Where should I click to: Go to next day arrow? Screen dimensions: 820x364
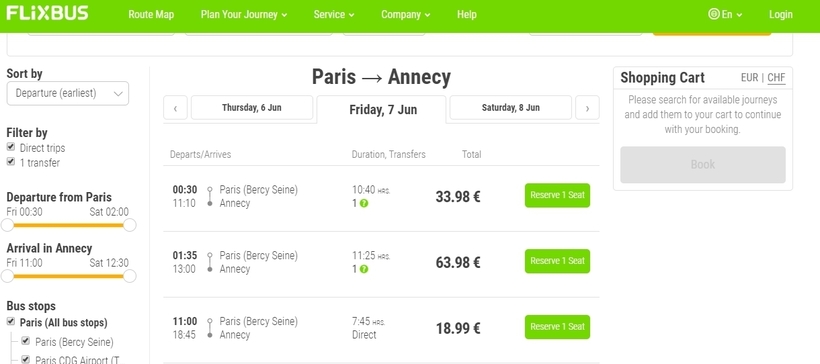coord(587,108)
